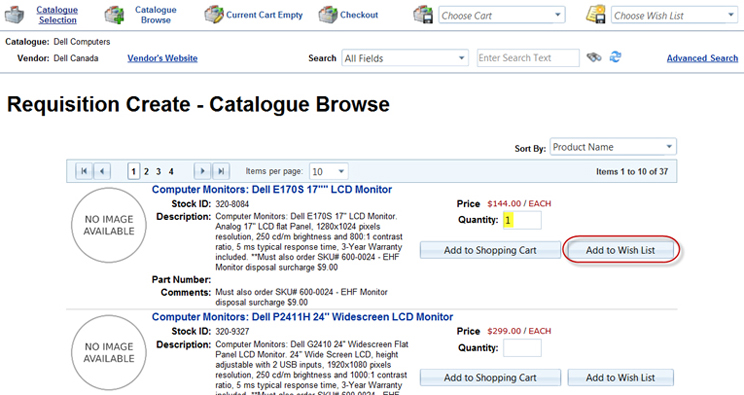Open the Choose Wish List dropdown

(x=674, y=15)
